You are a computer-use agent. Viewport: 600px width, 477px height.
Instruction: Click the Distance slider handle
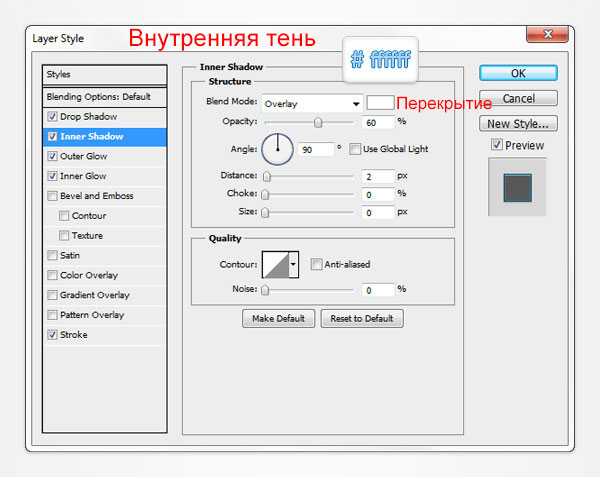(x=267, y=176)
